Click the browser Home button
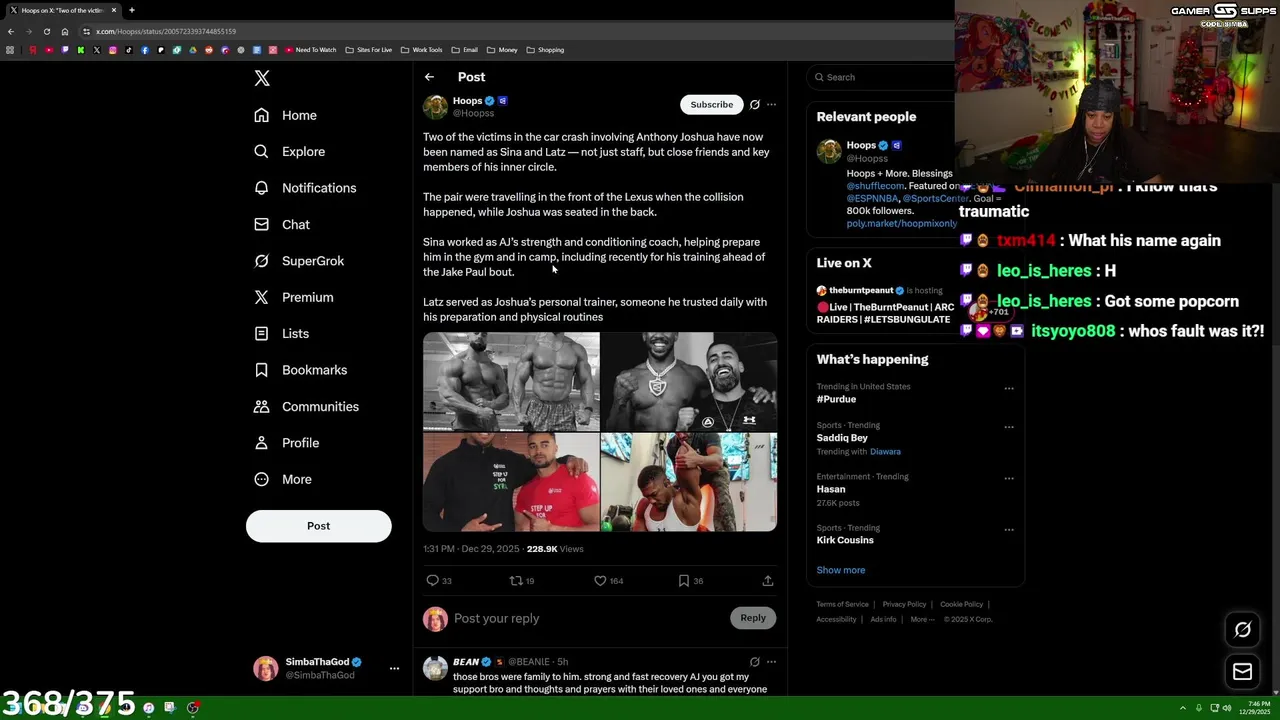This screenshot has height=720, width=1280. (65, 31)
